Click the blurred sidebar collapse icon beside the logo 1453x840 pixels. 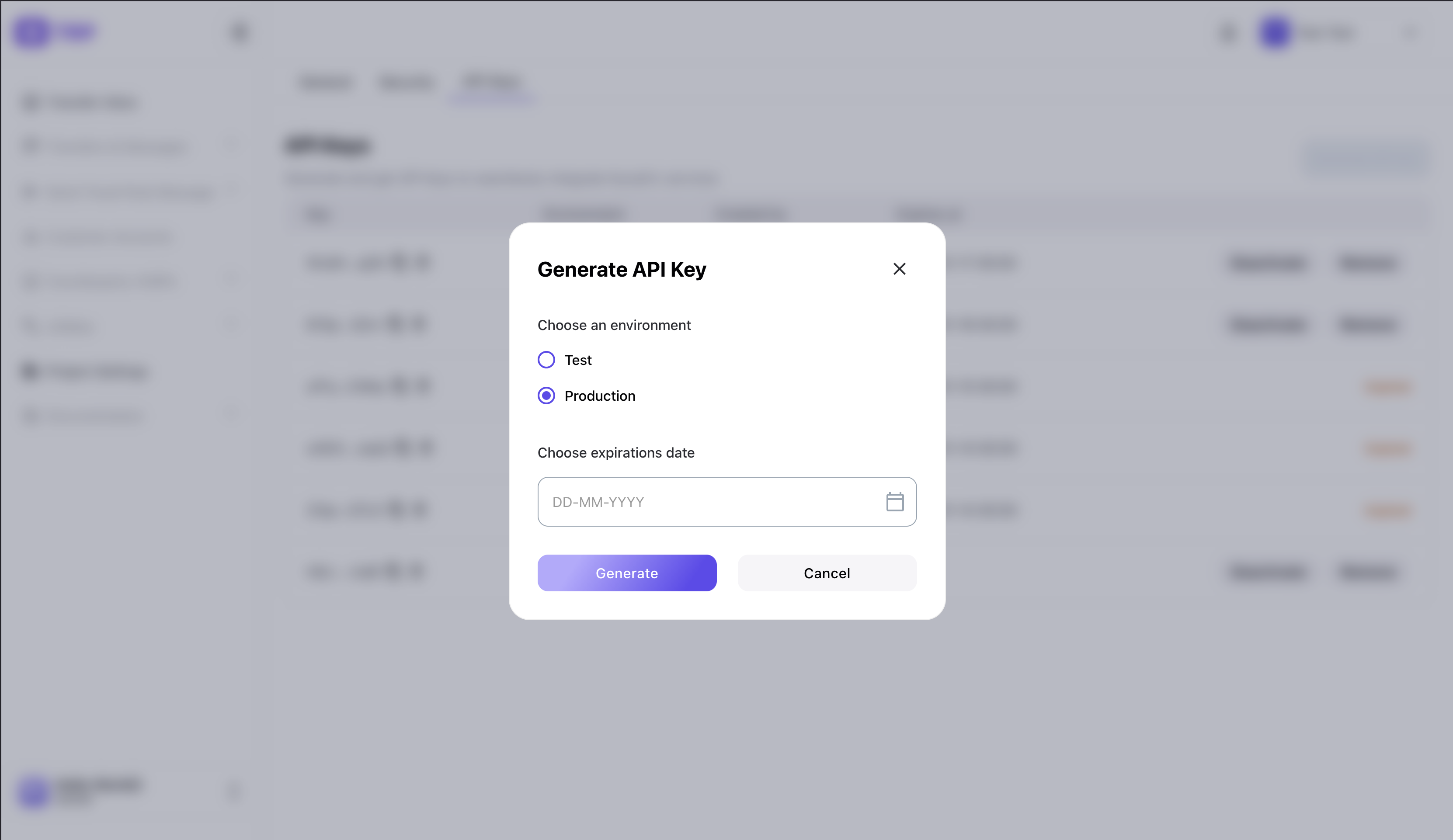click(239, 32)
